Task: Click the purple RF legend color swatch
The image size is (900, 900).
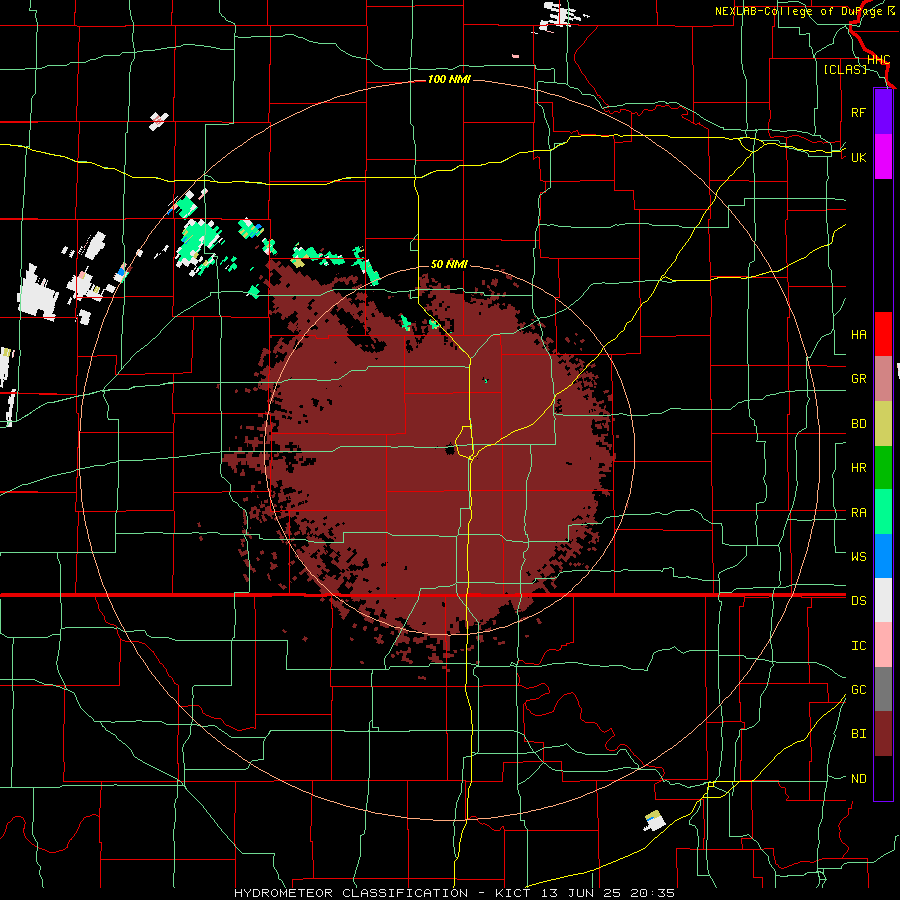Action: click(x=883, y=112)
